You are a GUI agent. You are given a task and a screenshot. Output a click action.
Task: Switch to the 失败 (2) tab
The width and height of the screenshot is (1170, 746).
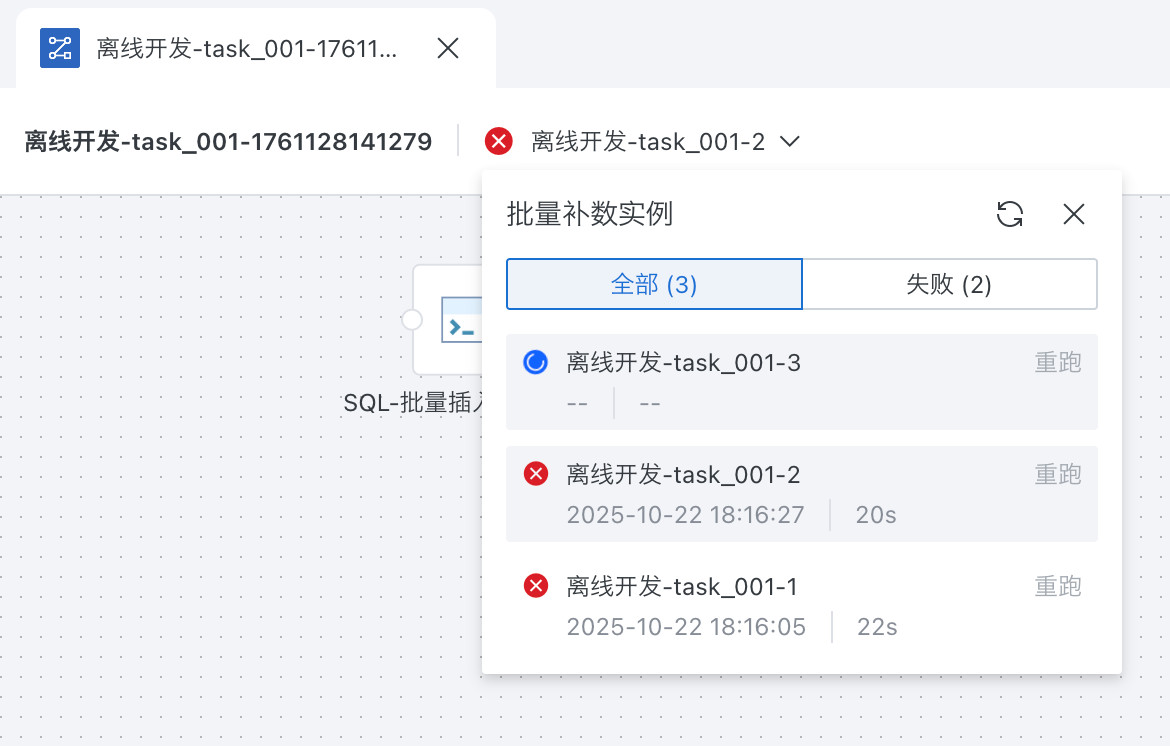949,285
